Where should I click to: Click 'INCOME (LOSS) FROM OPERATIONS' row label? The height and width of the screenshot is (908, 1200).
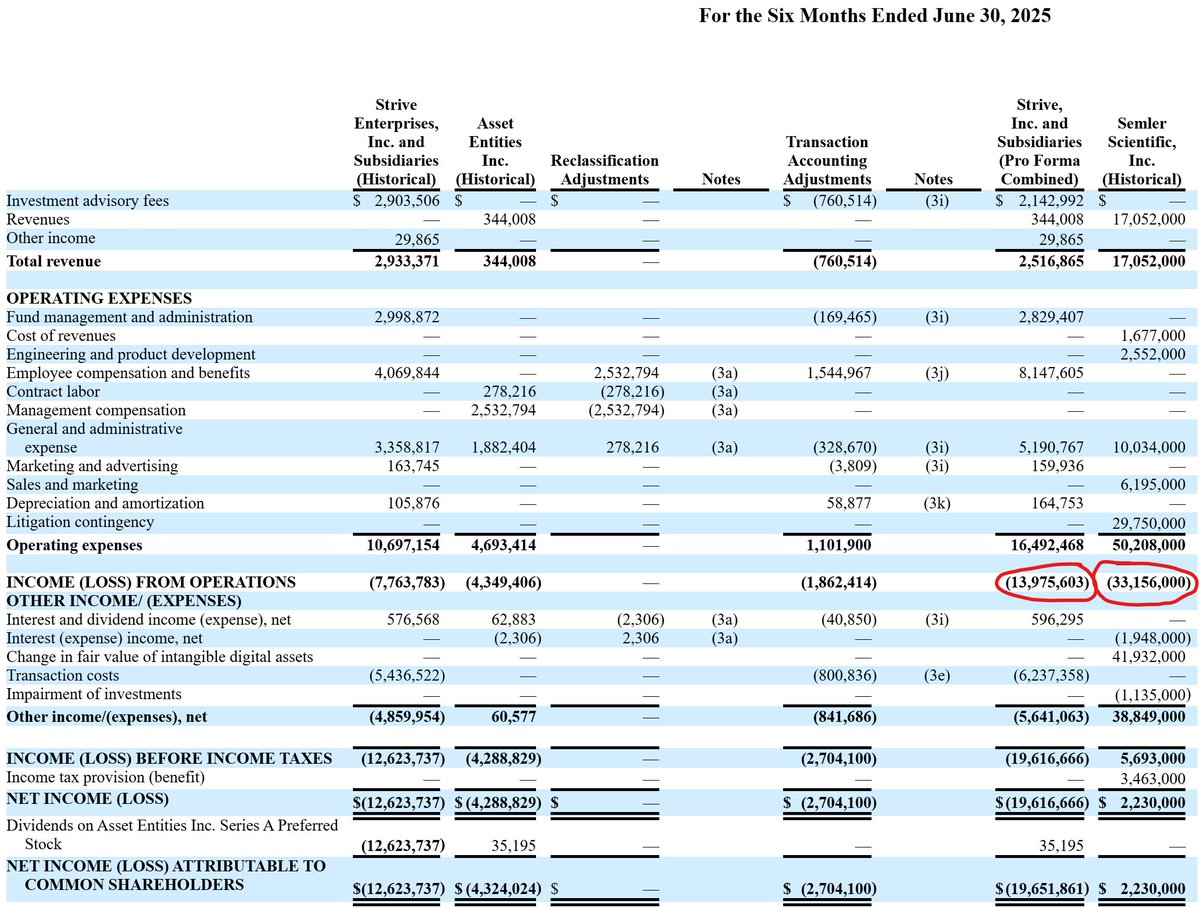click(x=151, y=582)
